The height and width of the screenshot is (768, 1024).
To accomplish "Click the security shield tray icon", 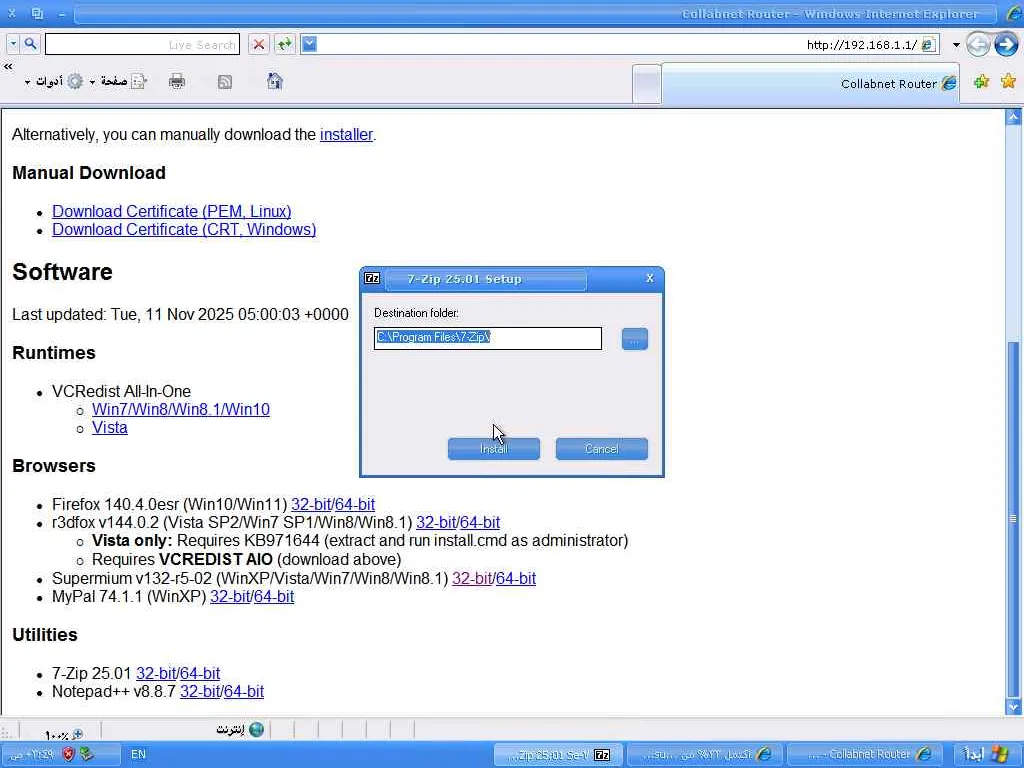I will pyautogui.click(x=69, y=754).
